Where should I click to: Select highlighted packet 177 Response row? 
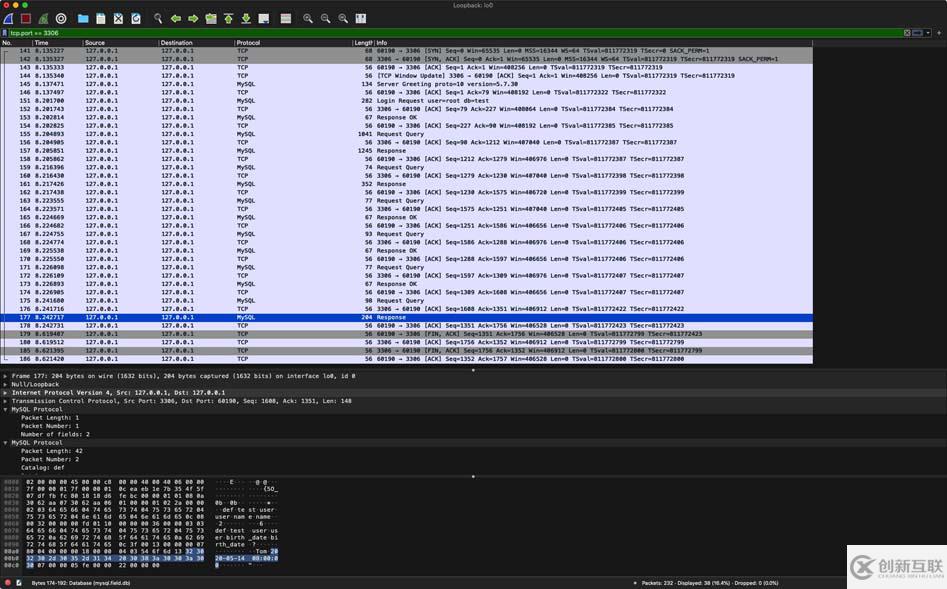(x=406, y=317)
